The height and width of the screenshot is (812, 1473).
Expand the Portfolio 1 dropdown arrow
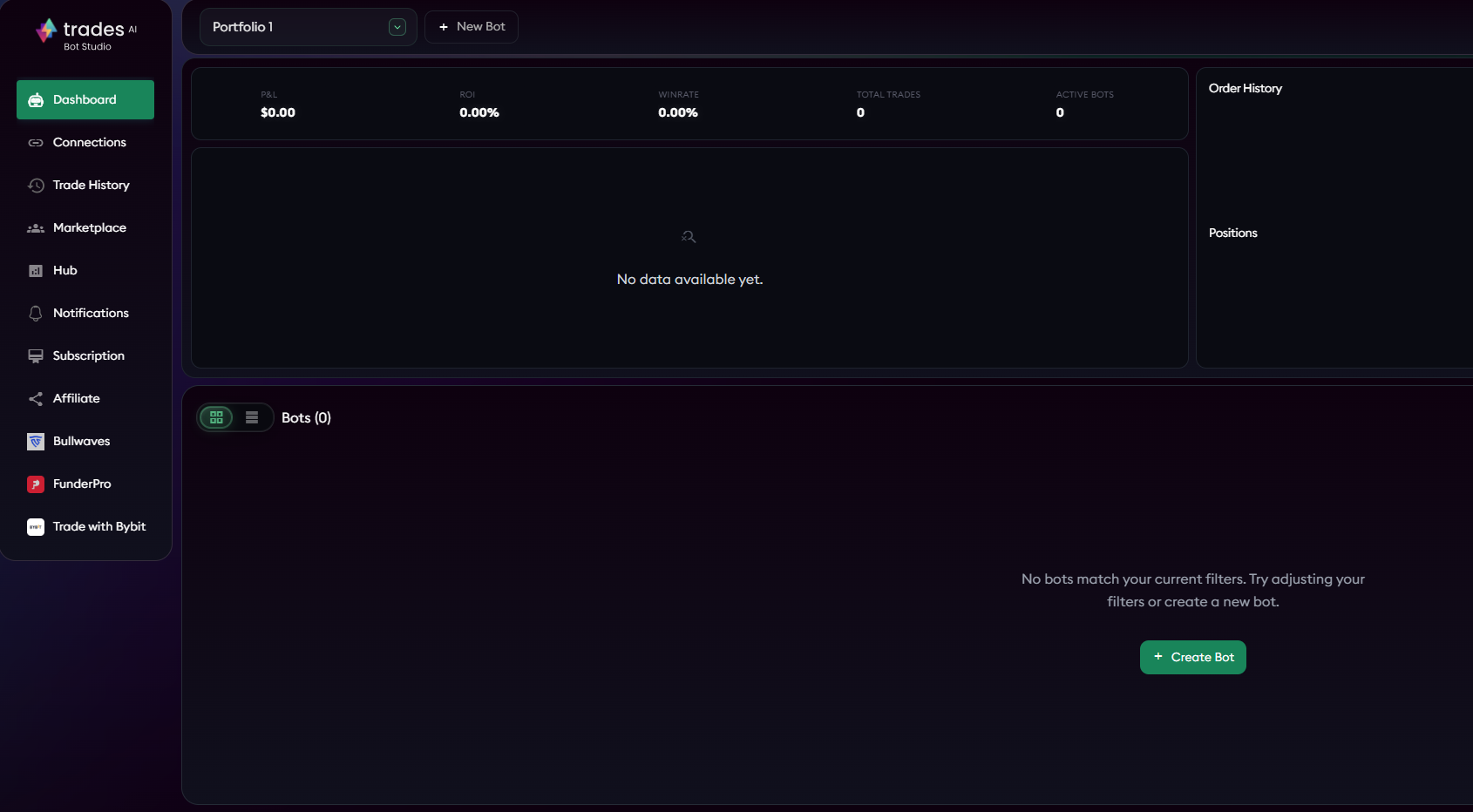[397, 27]
